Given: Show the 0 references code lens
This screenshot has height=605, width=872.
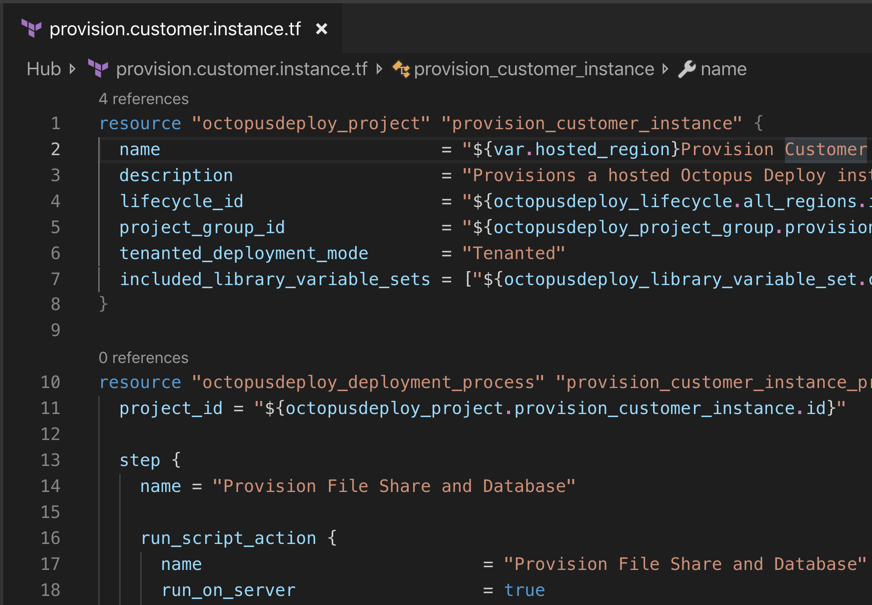Looking at the screenshot, I should [143, 358].
